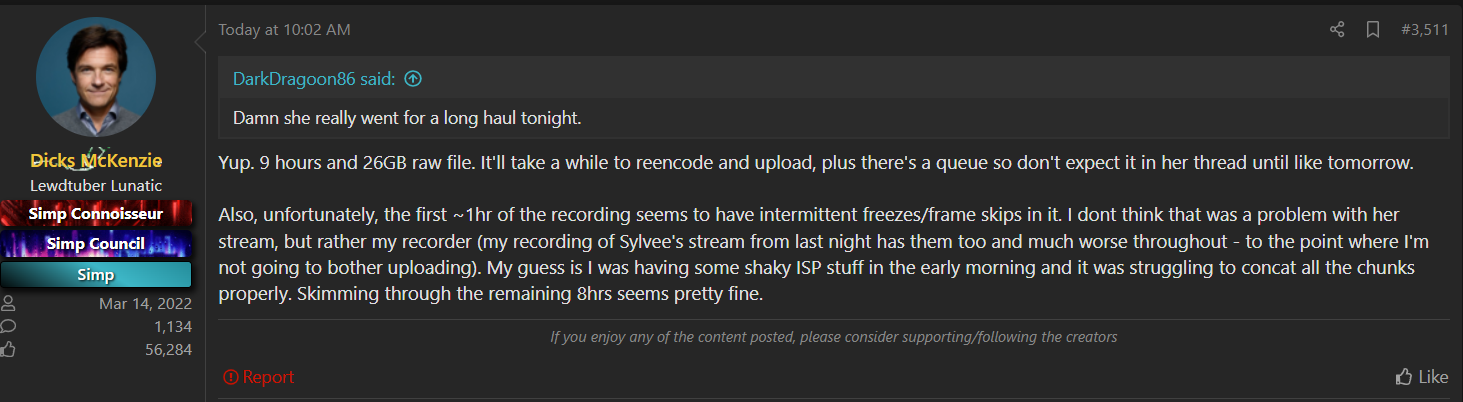Open the DarkDragoon86 said quote link
Viewport: 1463px width, 402px height.
click(314, 78)
